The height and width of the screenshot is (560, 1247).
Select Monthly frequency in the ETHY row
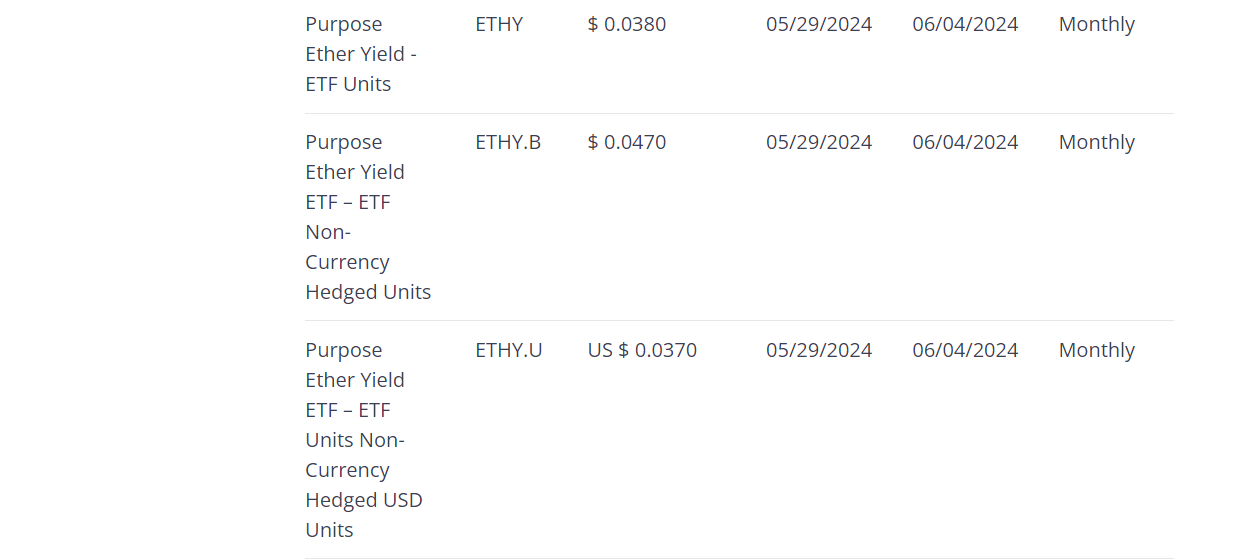1096,24
